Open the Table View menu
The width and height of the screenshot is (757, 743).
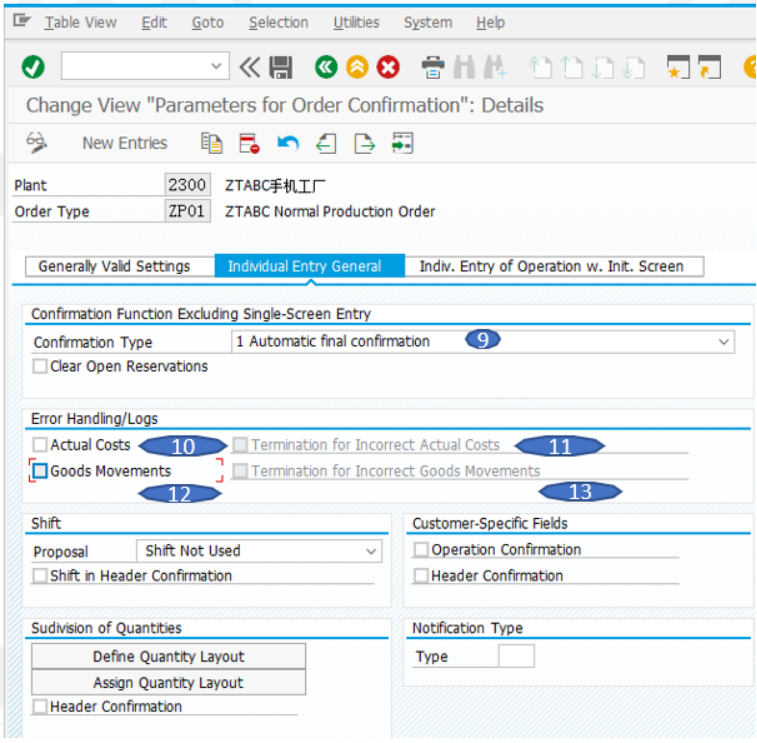click(x=81, y=22)
